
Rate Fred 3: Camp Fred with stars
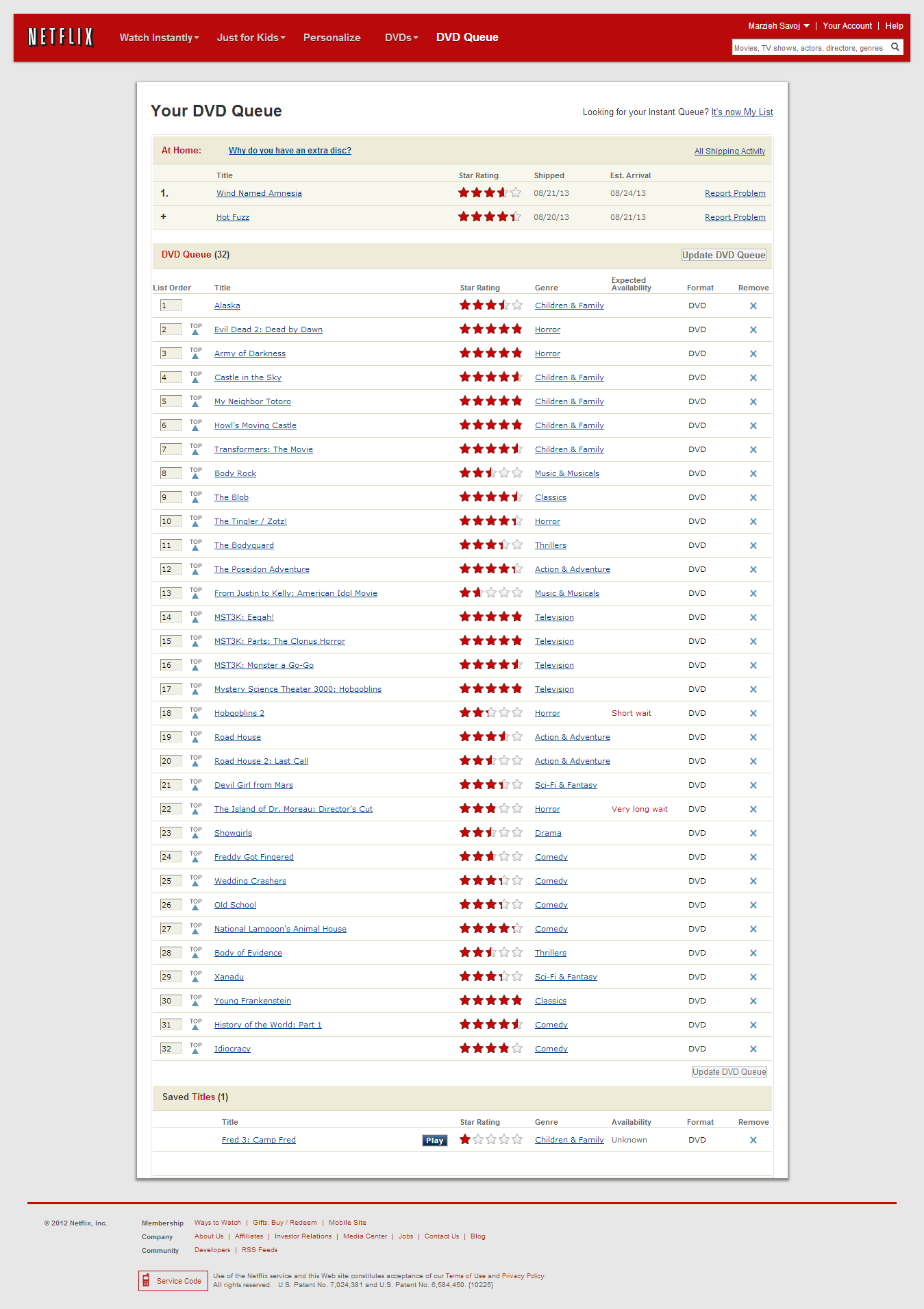(490, 1140)
